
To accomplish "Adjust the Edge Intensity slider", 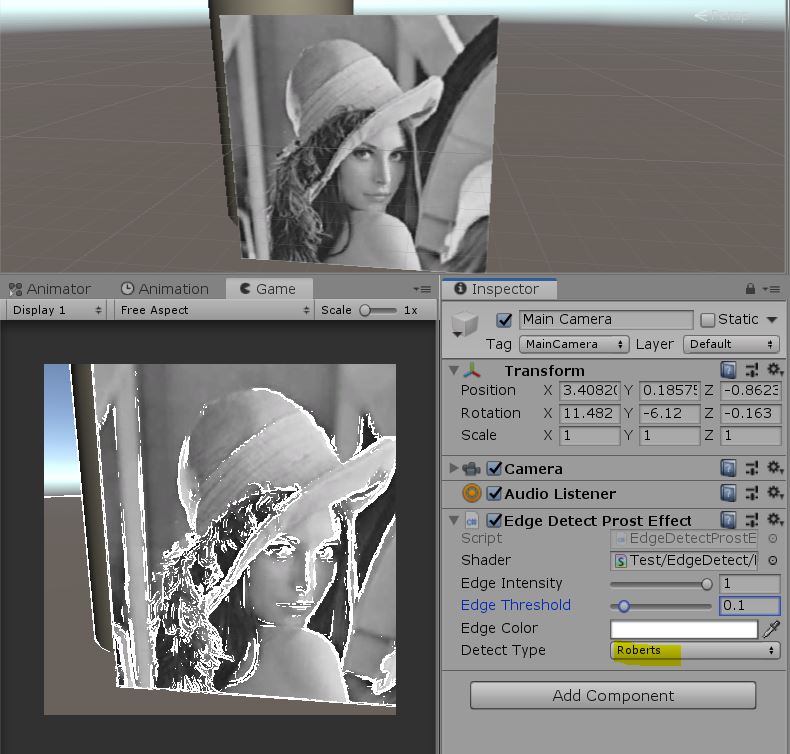I will click(x=661, y=584).
